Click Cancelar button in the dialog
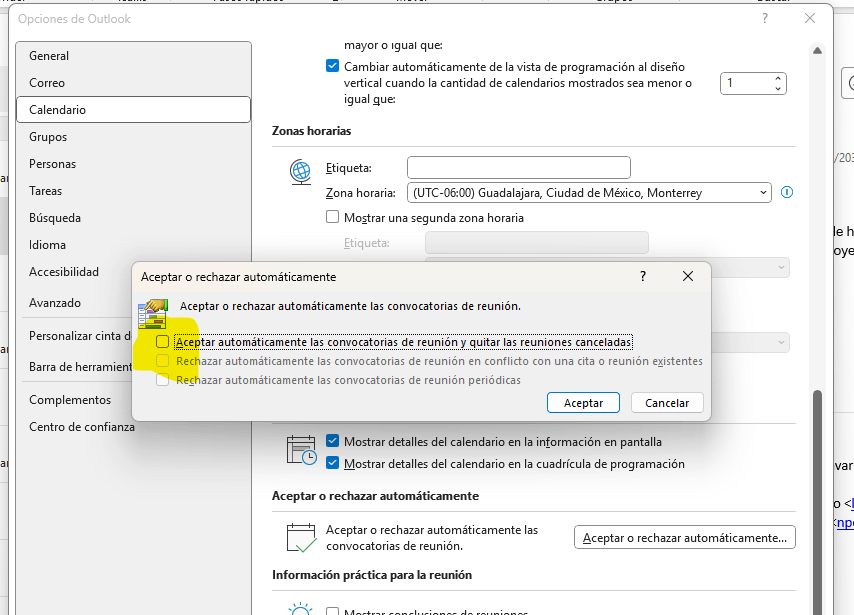Image resolution: width=854 pixels, height=615 pixels. click(x=667, y=403)
